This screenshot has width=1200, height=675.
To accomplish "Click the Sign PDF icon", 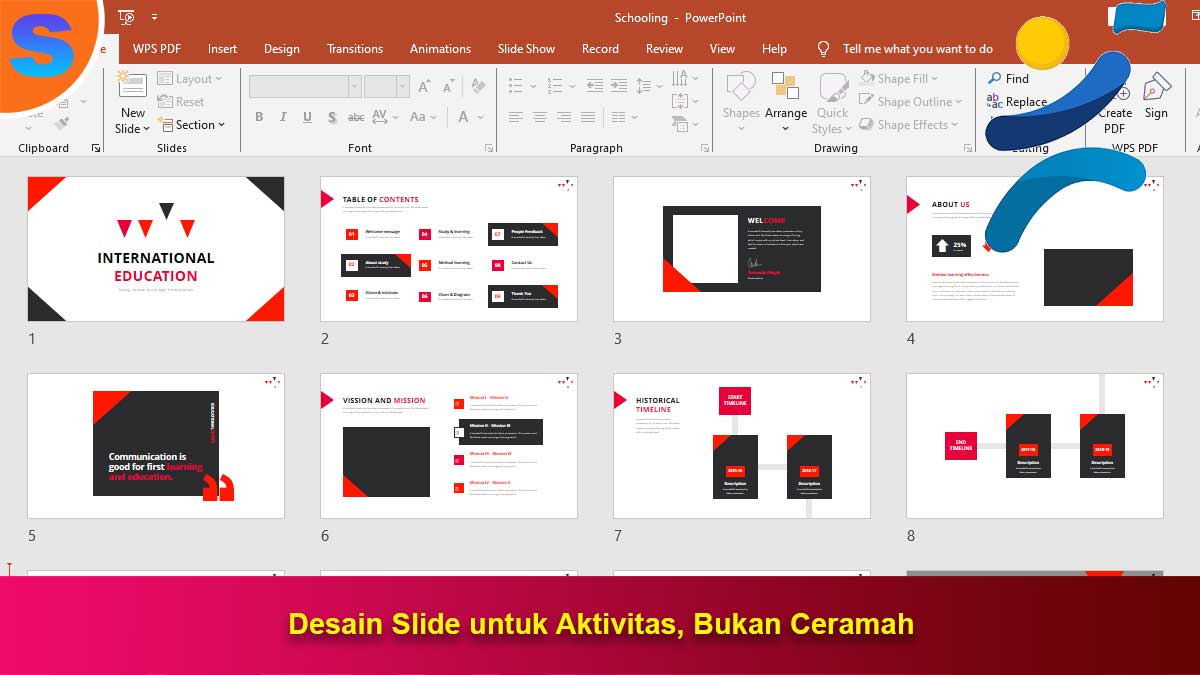I will click(x=1156, y=96).
